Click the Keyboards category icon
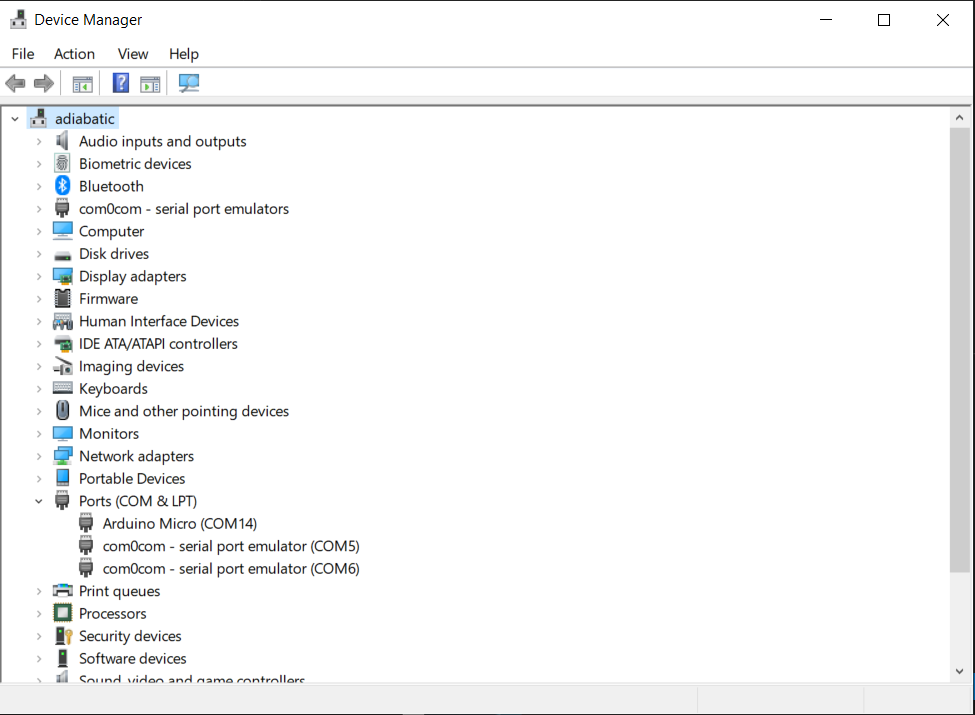Image resolution: width=975 pixels, height=715 pixels. (62, 388)
